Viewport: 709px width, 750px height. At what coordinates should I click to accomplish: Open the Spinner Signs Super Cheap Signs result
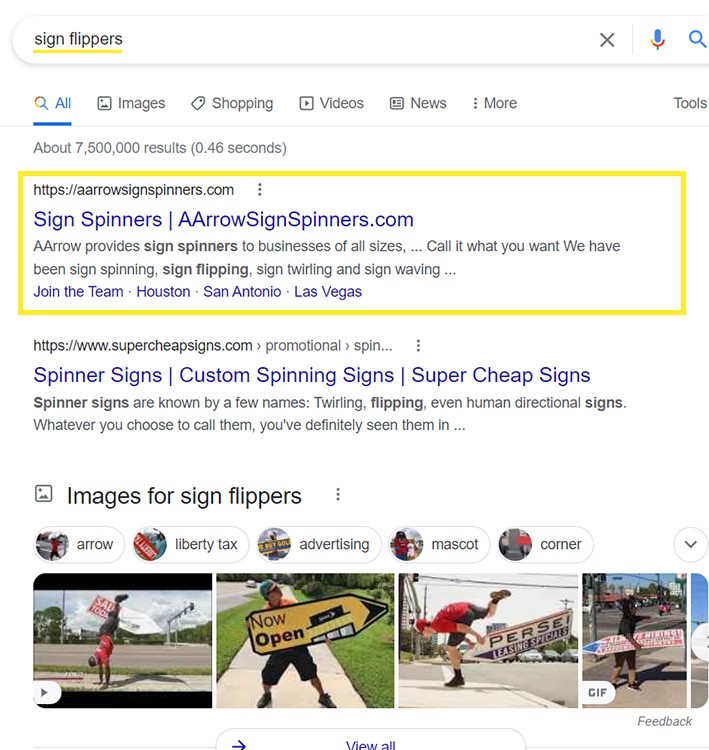pos(312,375)
